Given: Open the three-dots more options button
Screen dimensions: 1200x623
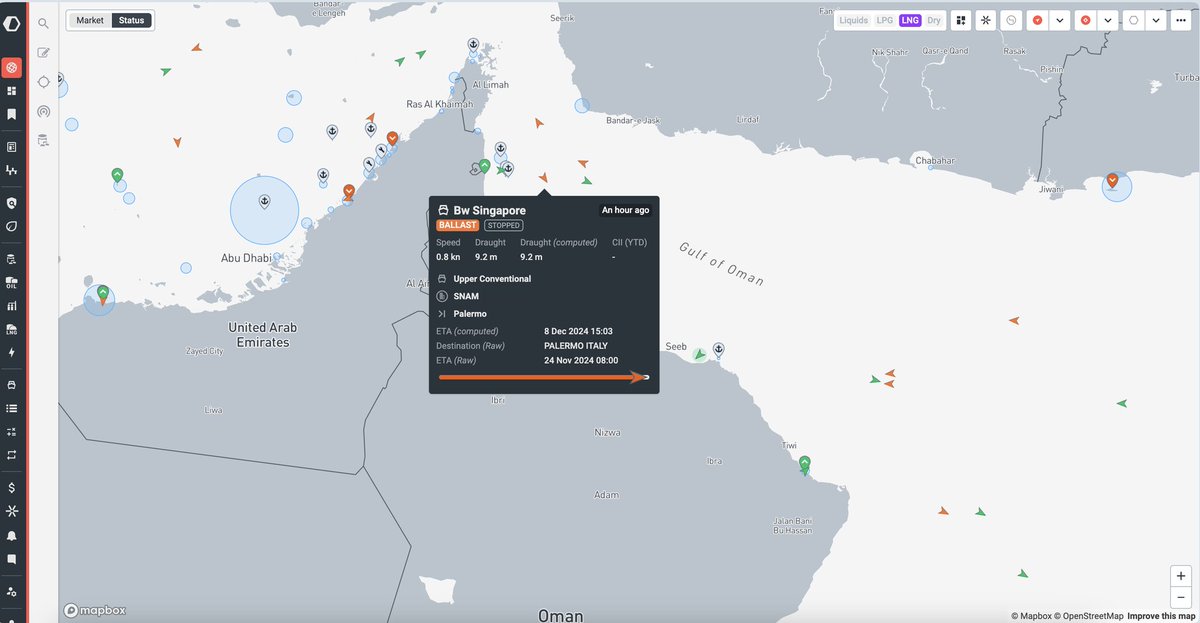Looking at the screenshot, I should [1181, 20].
